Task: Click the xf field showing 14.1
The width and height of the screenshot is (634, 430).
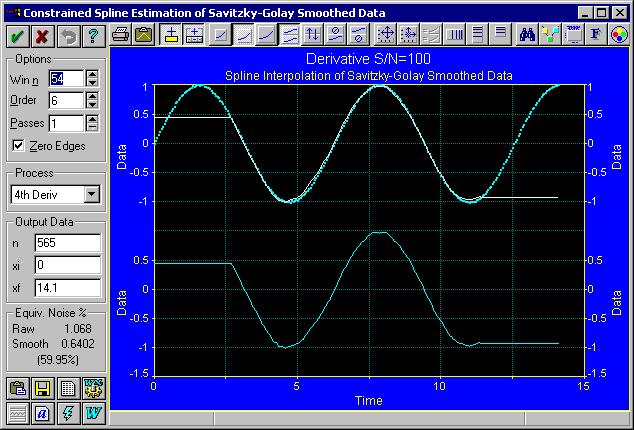Action: pyautogui.click(x=68, y=288)
